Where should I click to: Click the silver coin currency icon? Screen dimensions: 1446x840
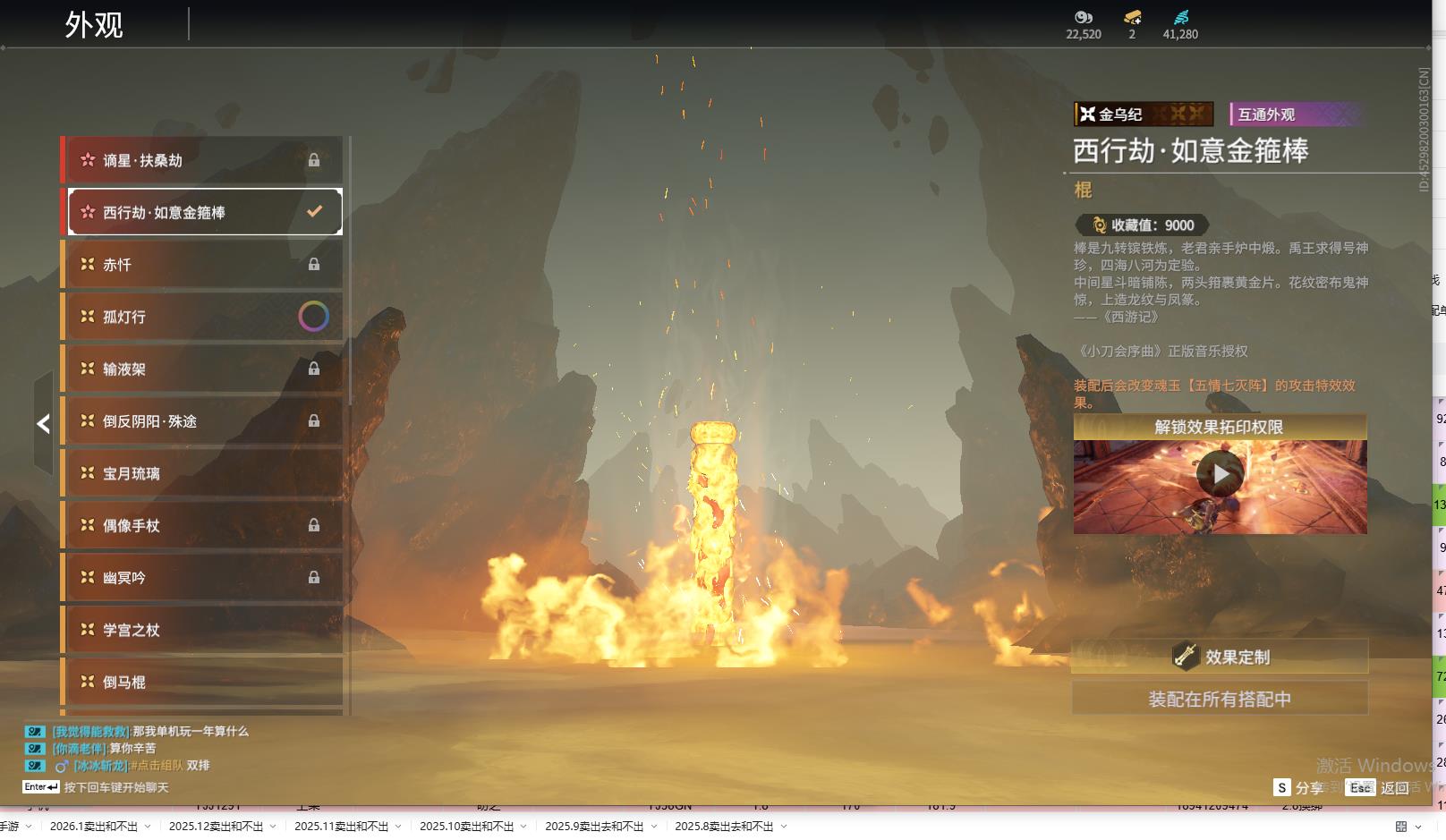coord(1083,17)
